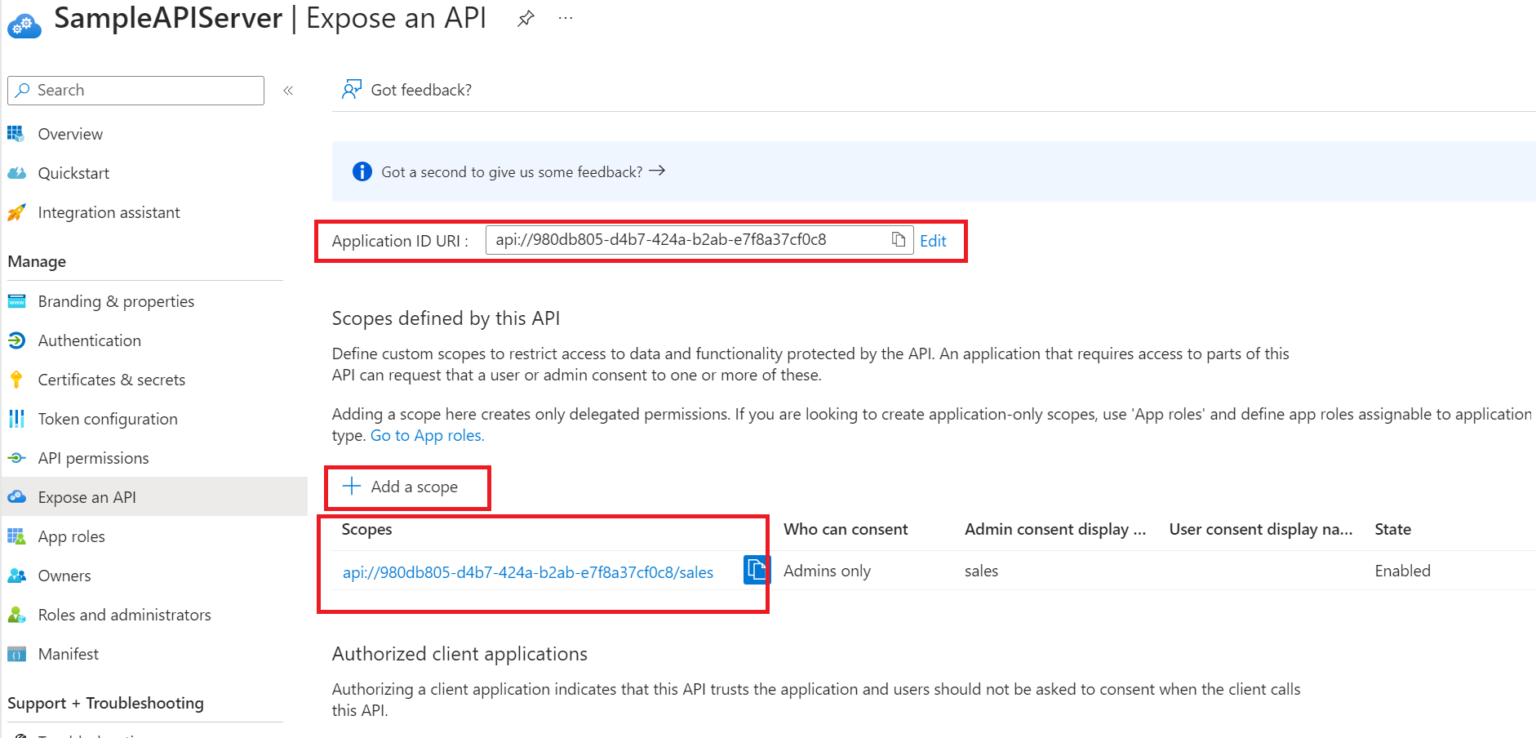Open the sales scope URI link
Image resolution: width=1536 pixels, height=738 pixels.
pyautogui.click(x=527, y=571)
